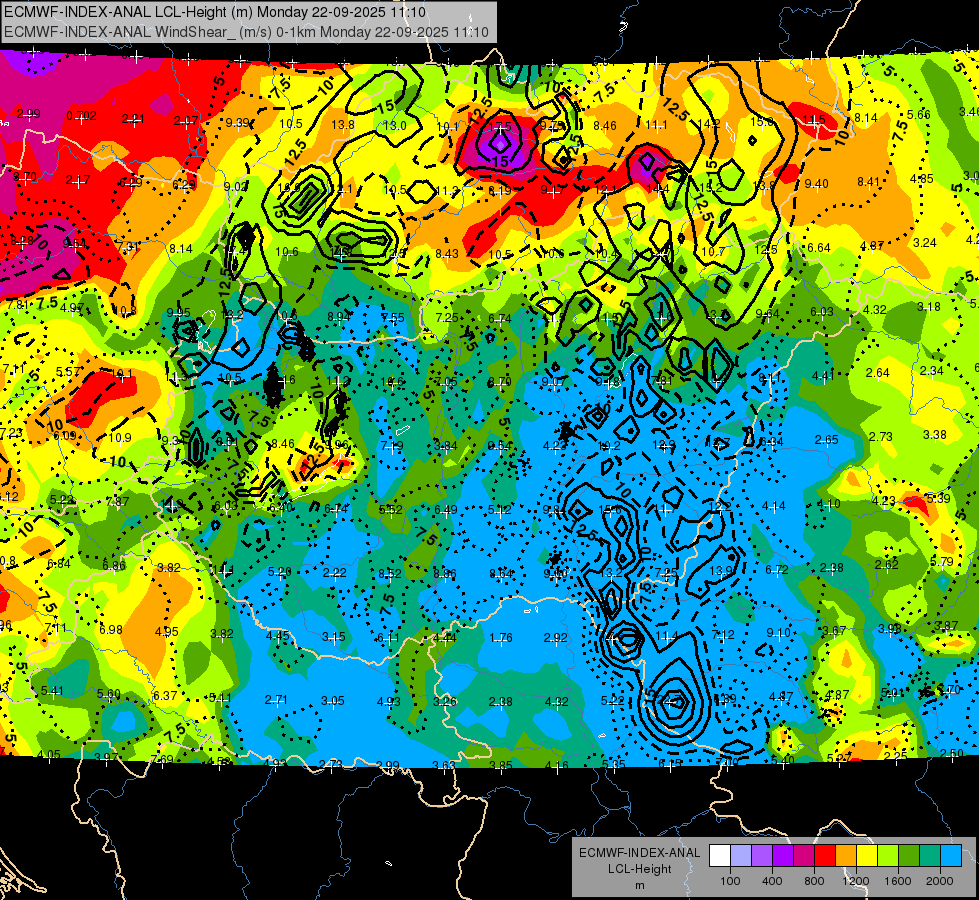Click the white swatch in the LCL-Height legend
This screenshot has width=979, height=900.
coord(720,856)
